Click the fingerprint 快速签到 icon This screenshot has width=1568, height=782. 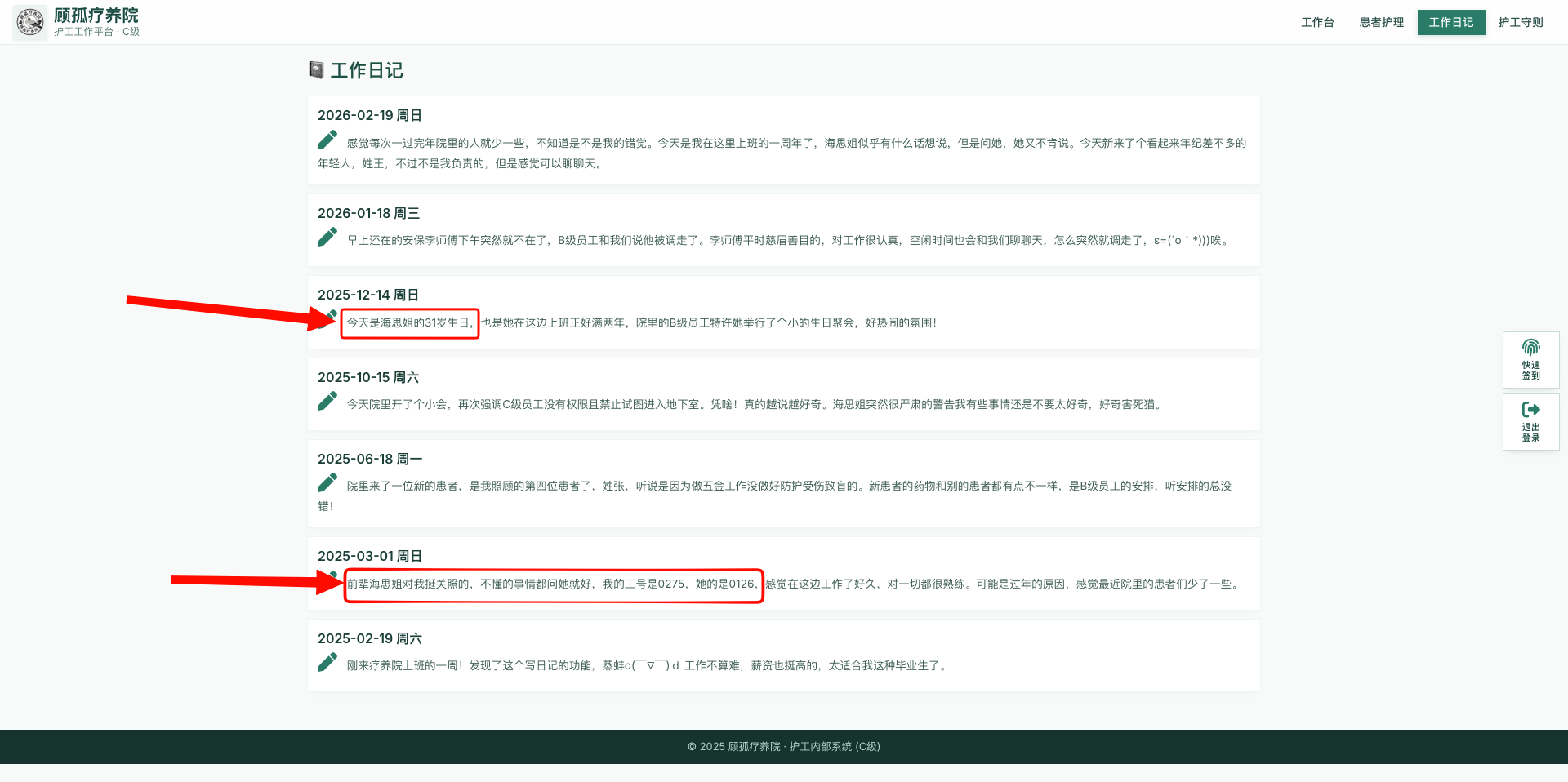click(1530, 348)
